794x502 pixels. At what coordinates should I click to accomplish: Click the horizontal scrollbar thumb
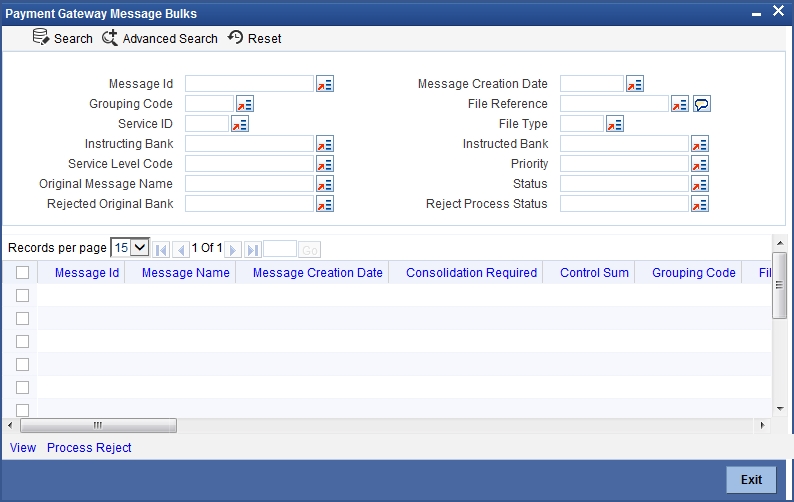tap(98, 426)
